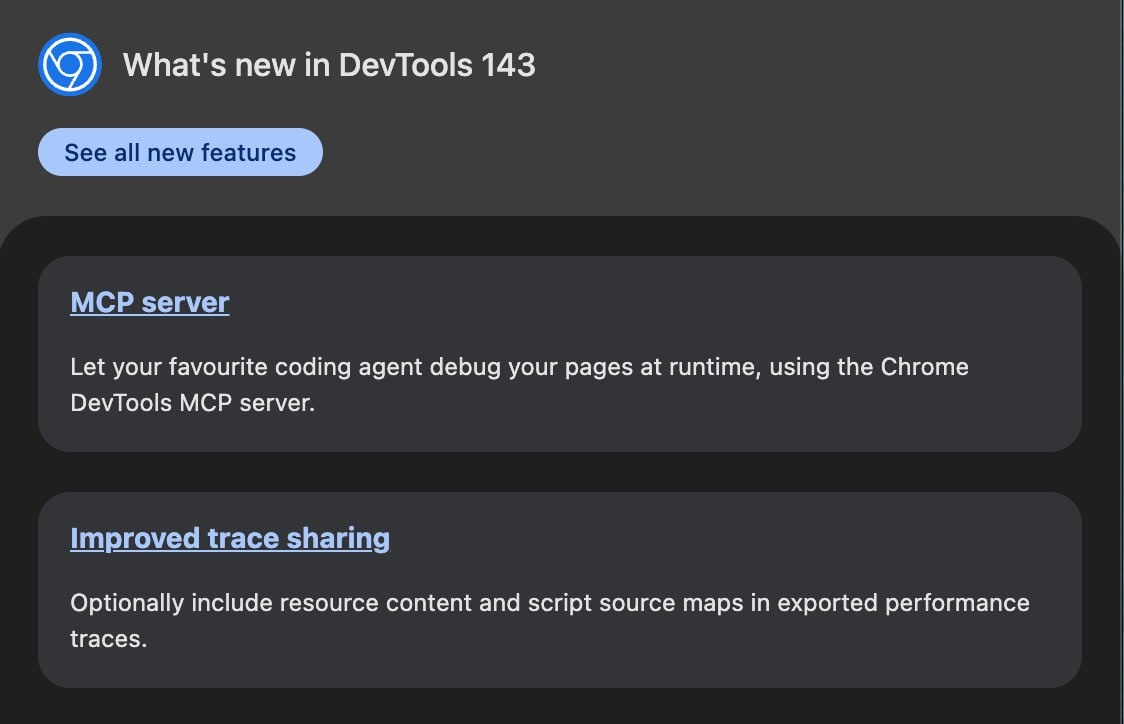Click the "What's new in DevTools 143" heading
Viewport: 1124px width, 724px height.
point(329,66)
